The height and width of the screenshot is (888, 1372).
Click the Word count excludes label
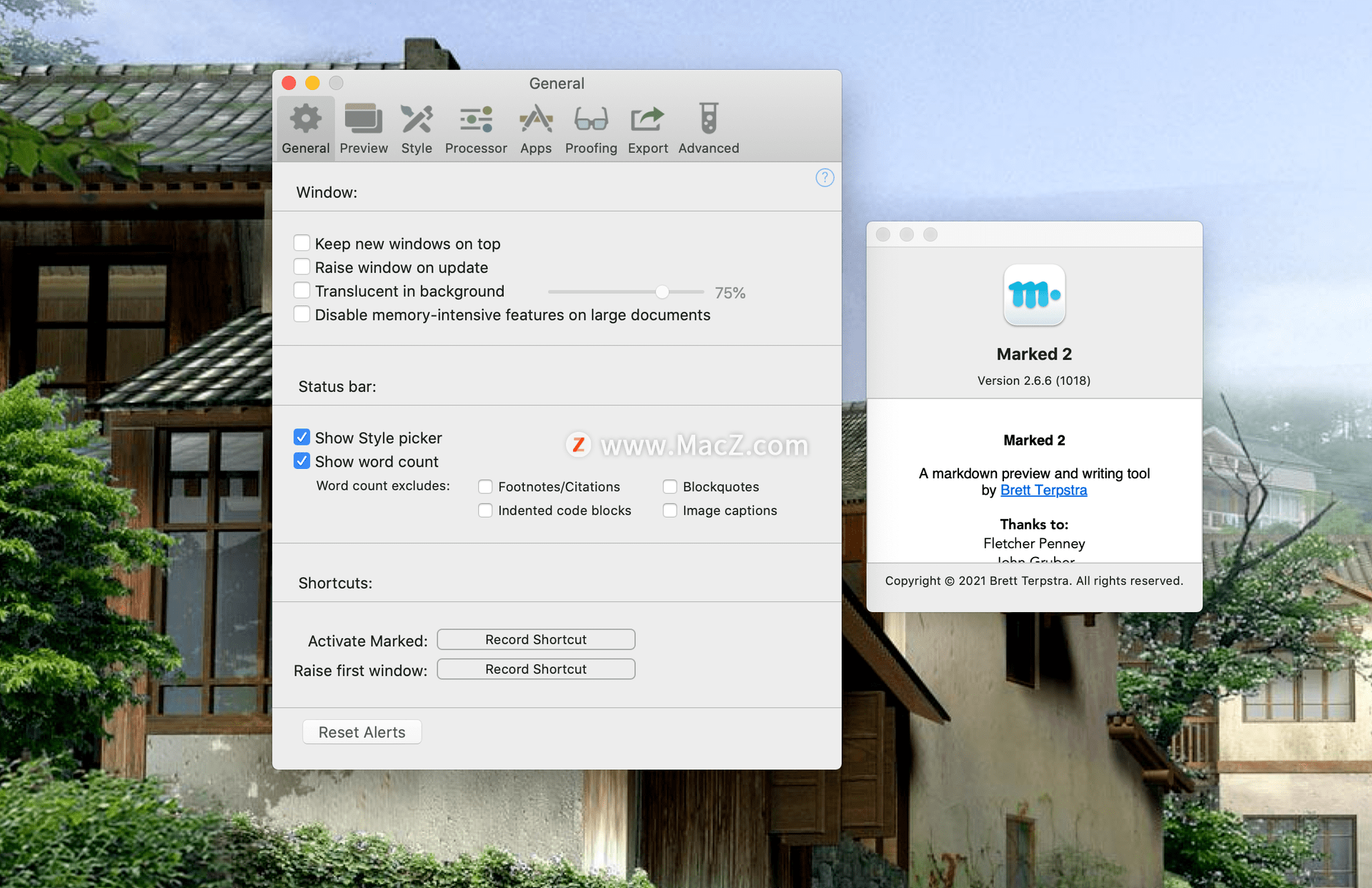coord(383,486)
